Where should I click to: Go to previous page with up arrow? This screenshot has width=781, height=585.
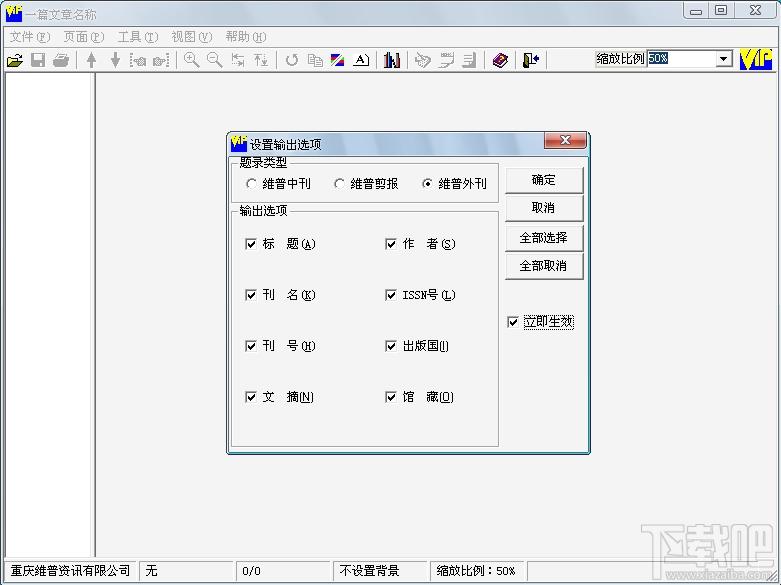(91, 60)
